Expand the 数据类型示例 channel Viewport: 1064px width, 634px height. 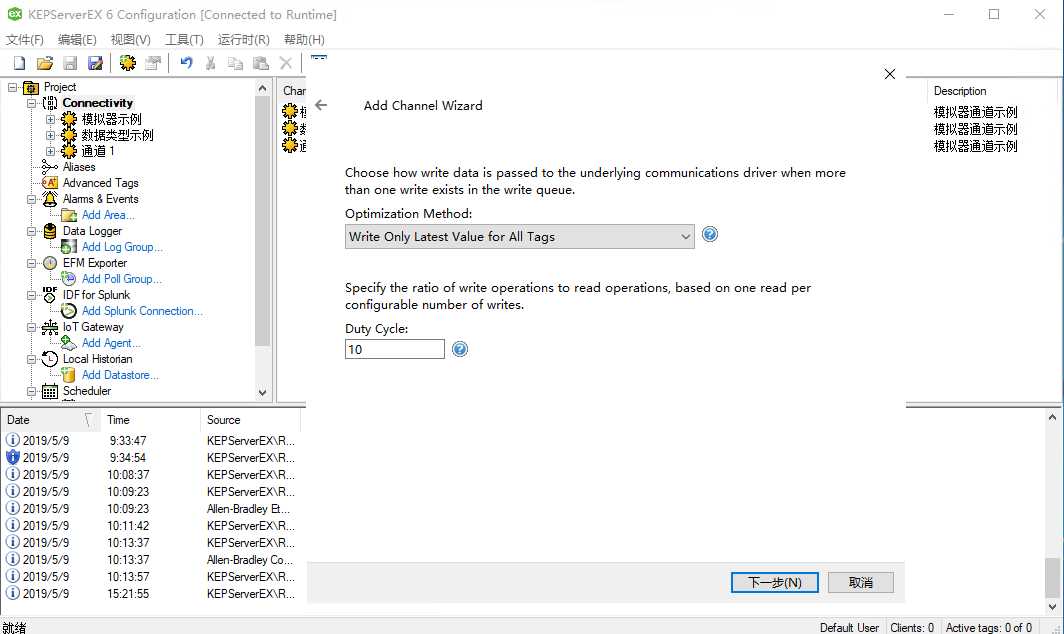[50, 135]
